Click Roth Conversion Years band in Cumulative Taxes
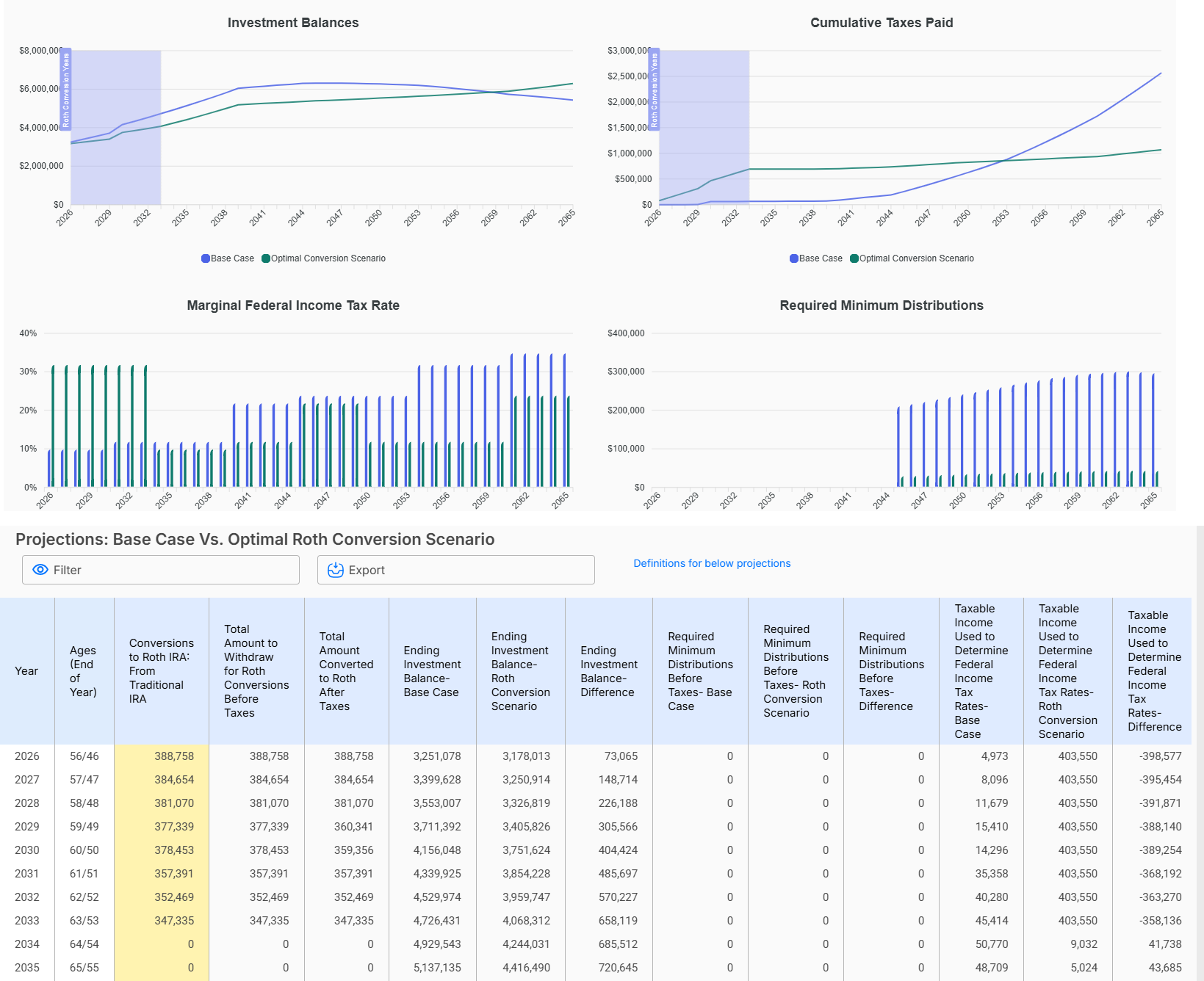 [705, 125]
